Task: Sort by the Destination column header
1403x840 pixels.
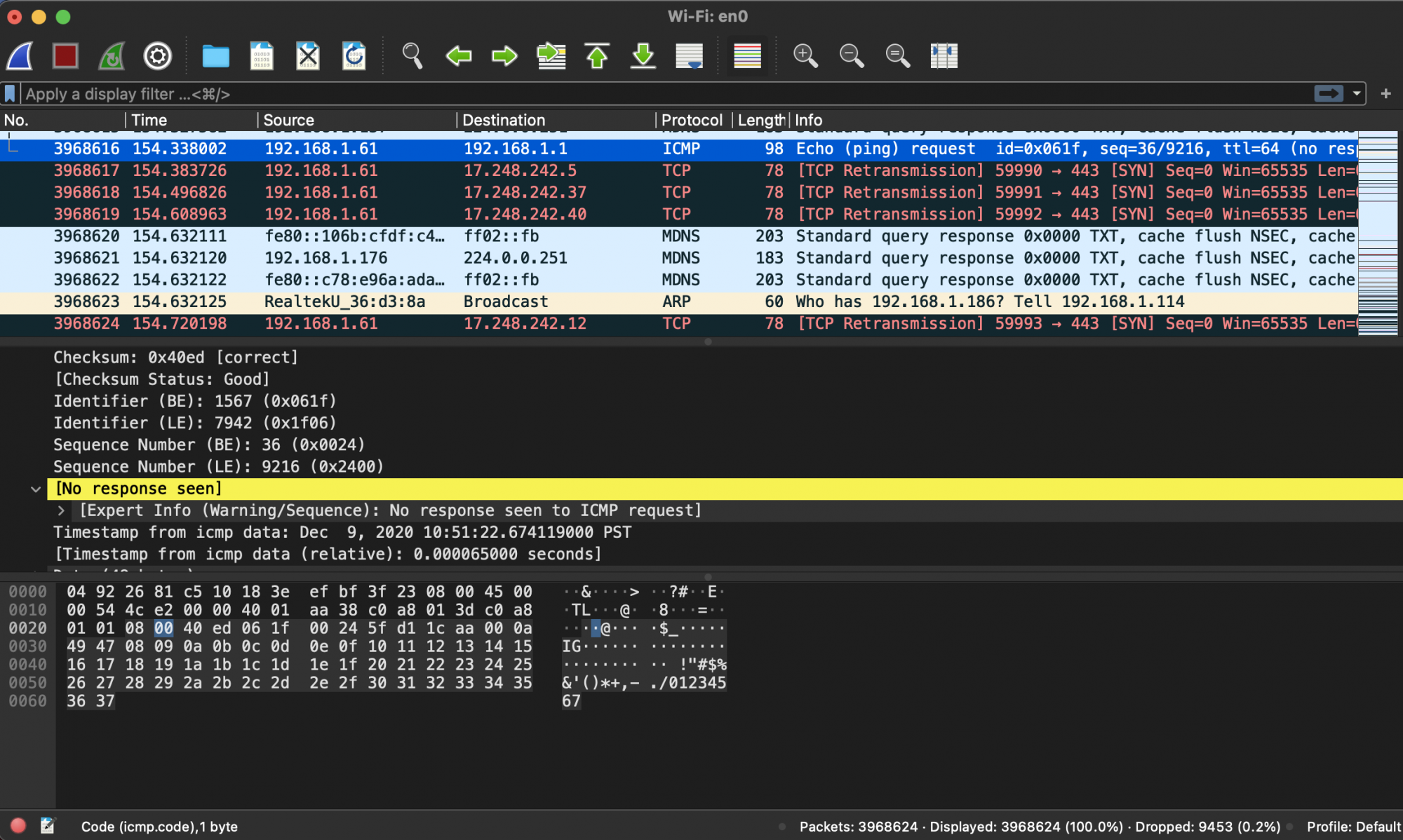Action: coord(503,120)
